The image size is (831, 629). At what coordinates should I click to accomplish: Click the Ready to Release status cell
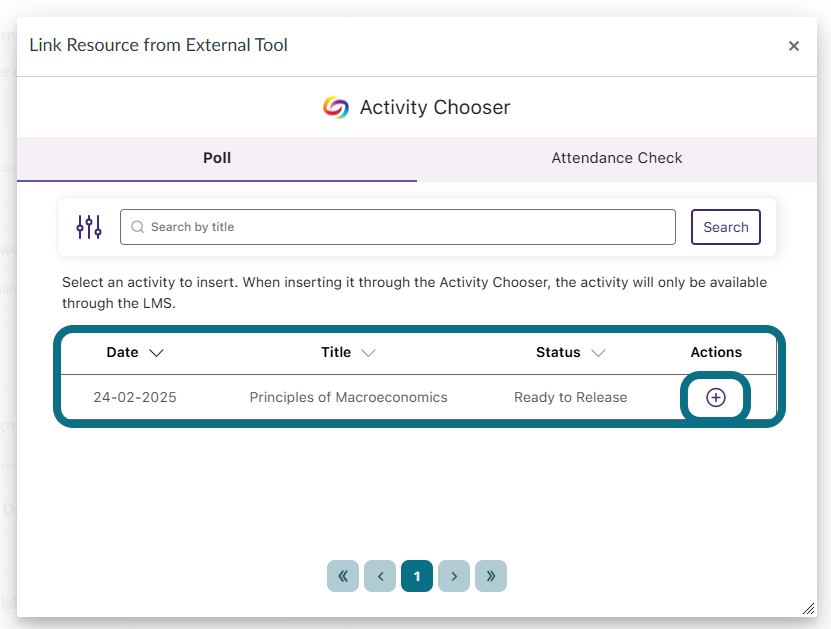tap(570, 397)
